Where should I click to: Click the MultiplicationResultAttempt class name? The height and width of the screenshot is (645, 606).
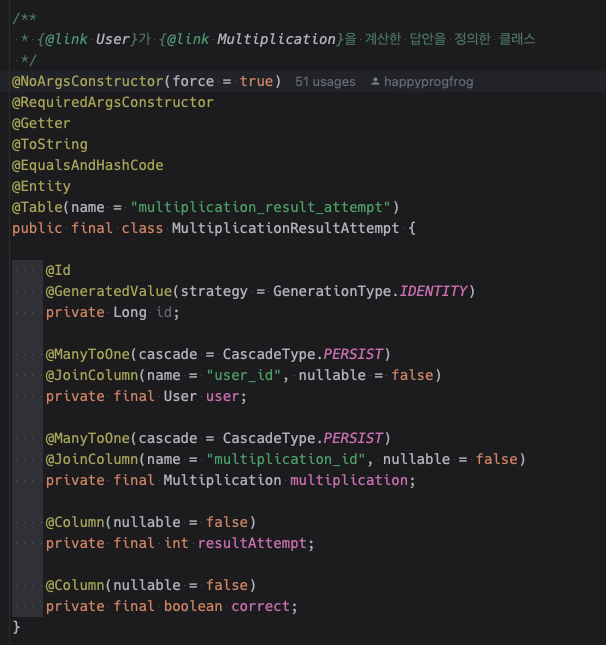pyautogui.click(x=286, y=228)
